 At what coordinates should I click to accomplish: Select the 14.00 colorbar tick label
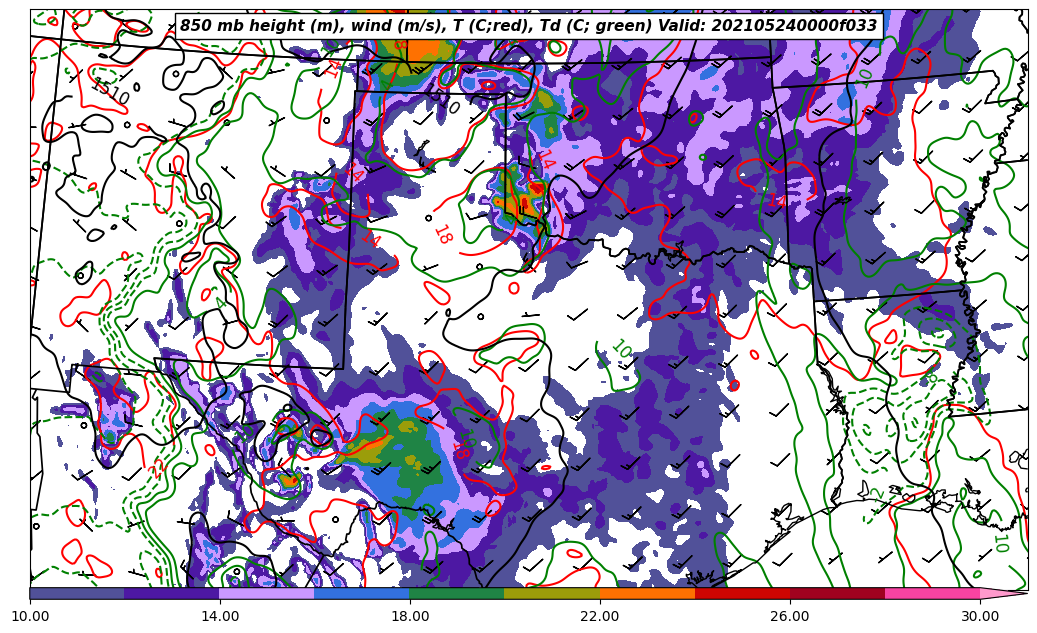pyautogui.click(x=220, y=616)
